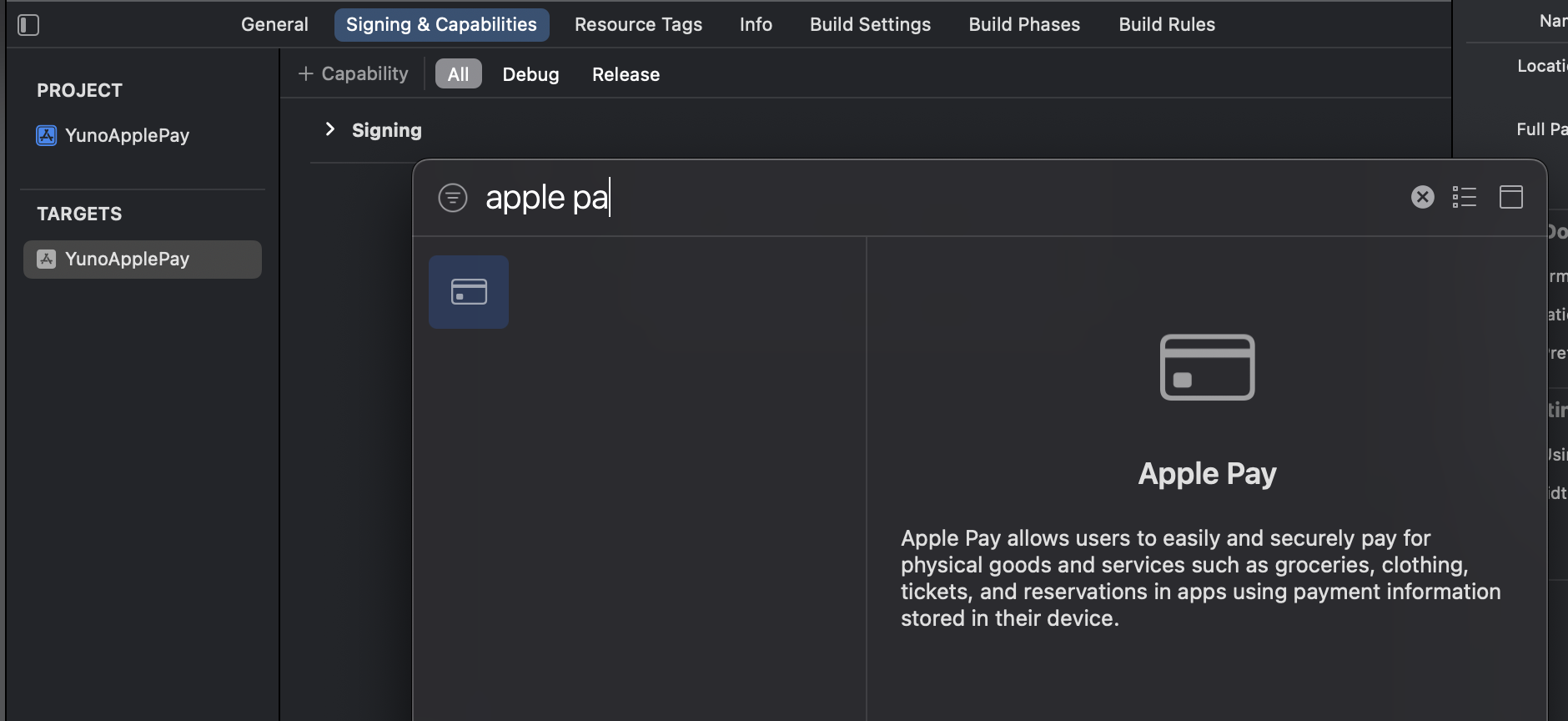Select the Release configuration filter
The image size is (1568, 721).
point(626,73)
